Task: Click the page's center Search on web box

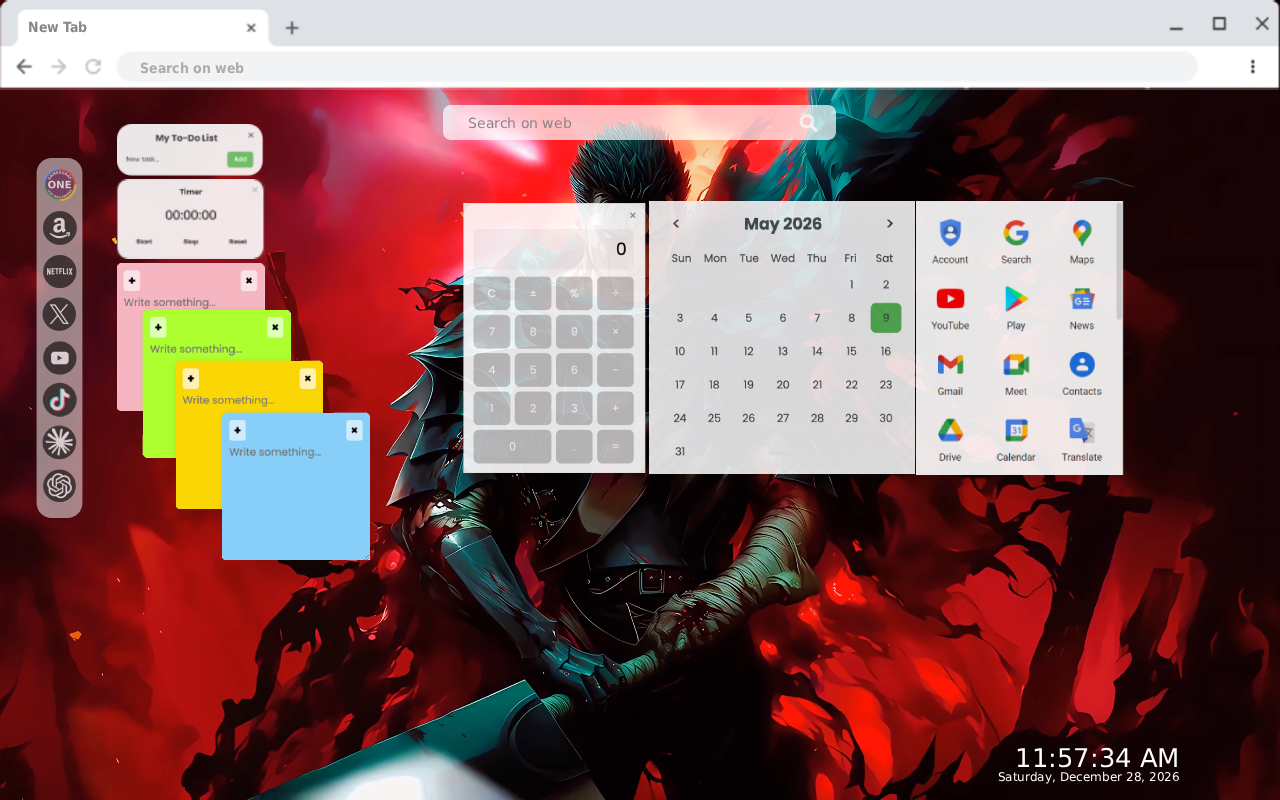Action: pos(639,123)
